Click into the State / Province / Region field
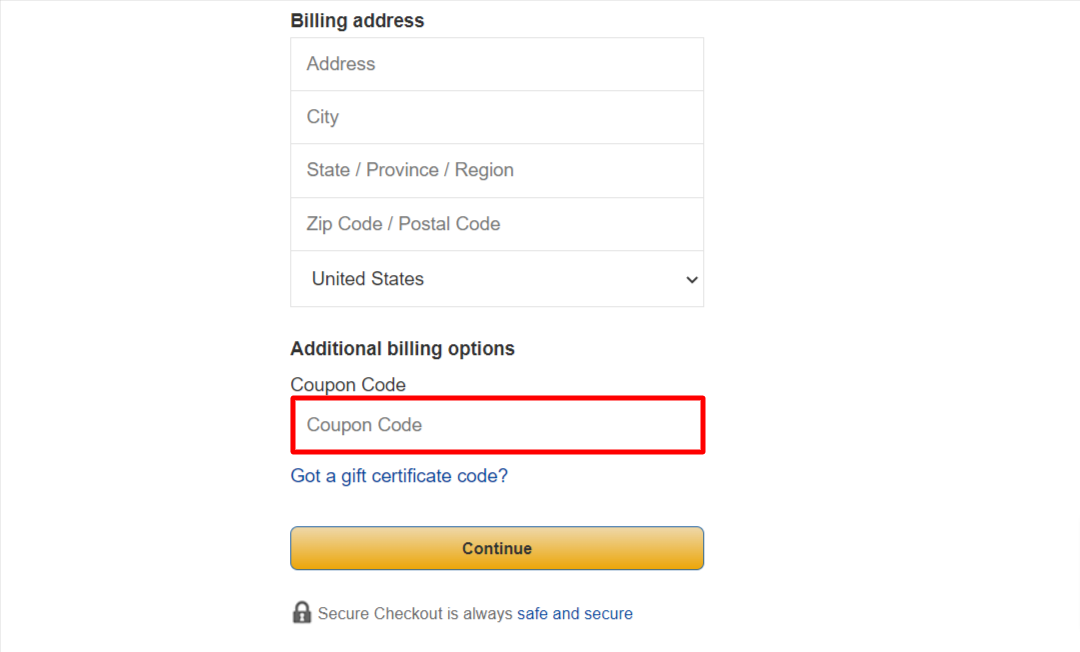 (x=497, y=171)
